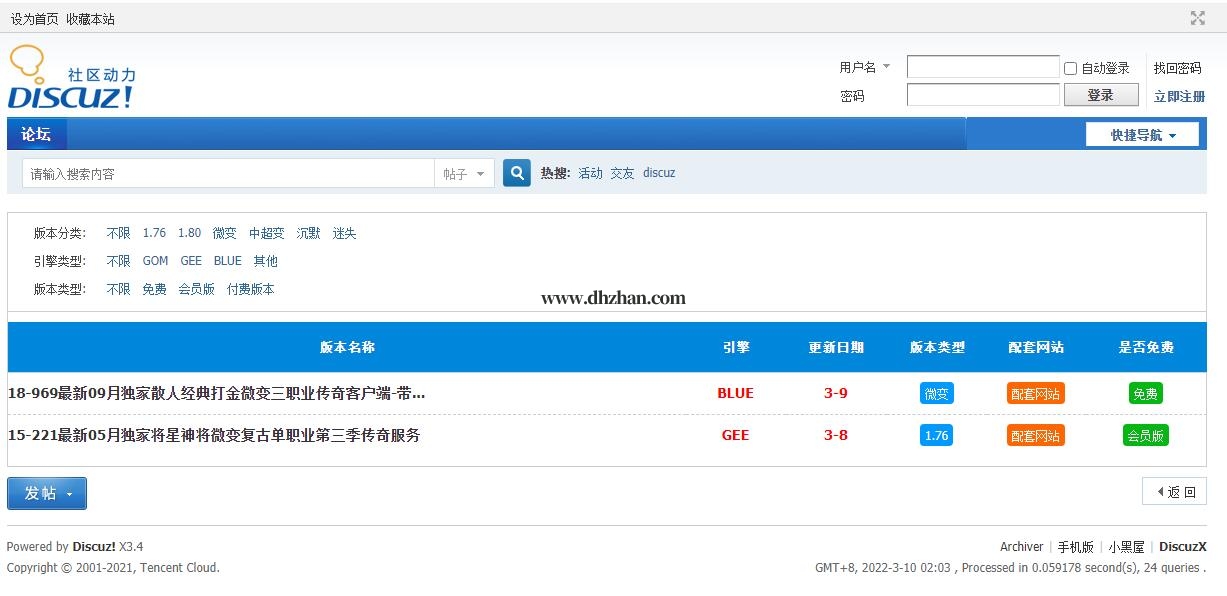Image resolution: width=1227 pixels, height=596 pixels.
Task: Open the 立即注册 link
Action: [x=1179, y=96]
